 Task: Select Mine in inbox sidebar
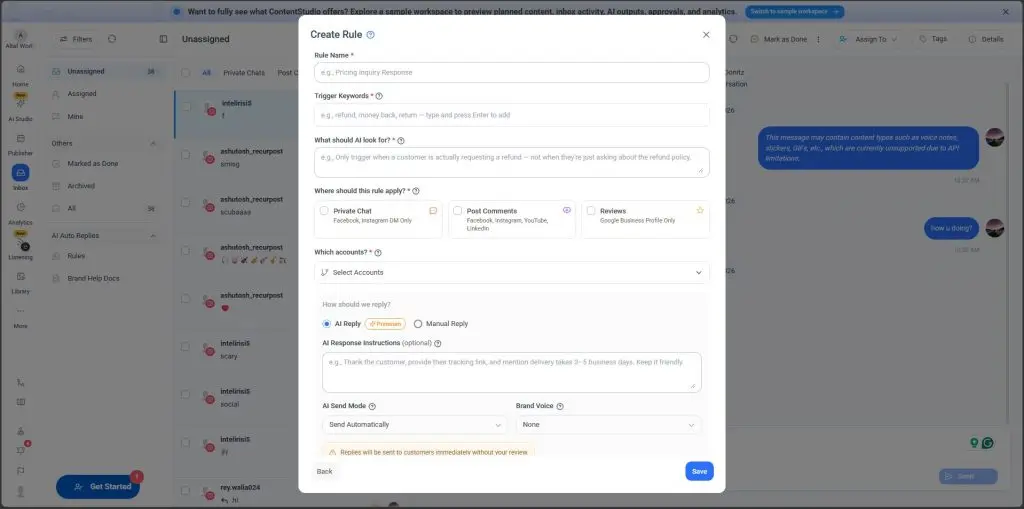point(104,117)
